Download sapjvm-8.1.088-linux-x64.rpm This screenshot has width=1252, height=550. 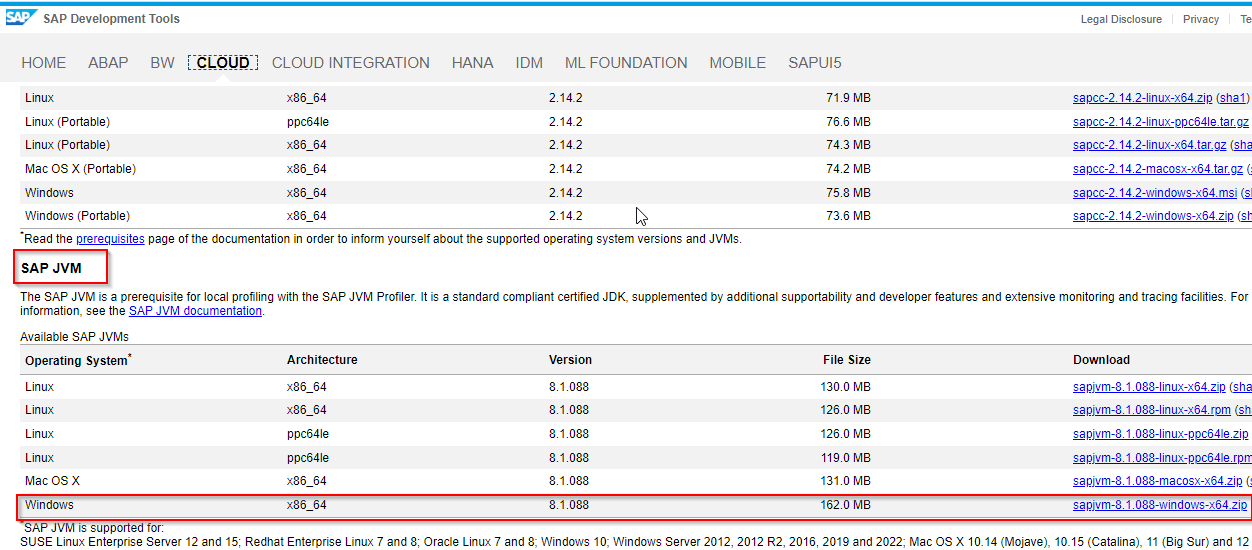(1152, 410)
